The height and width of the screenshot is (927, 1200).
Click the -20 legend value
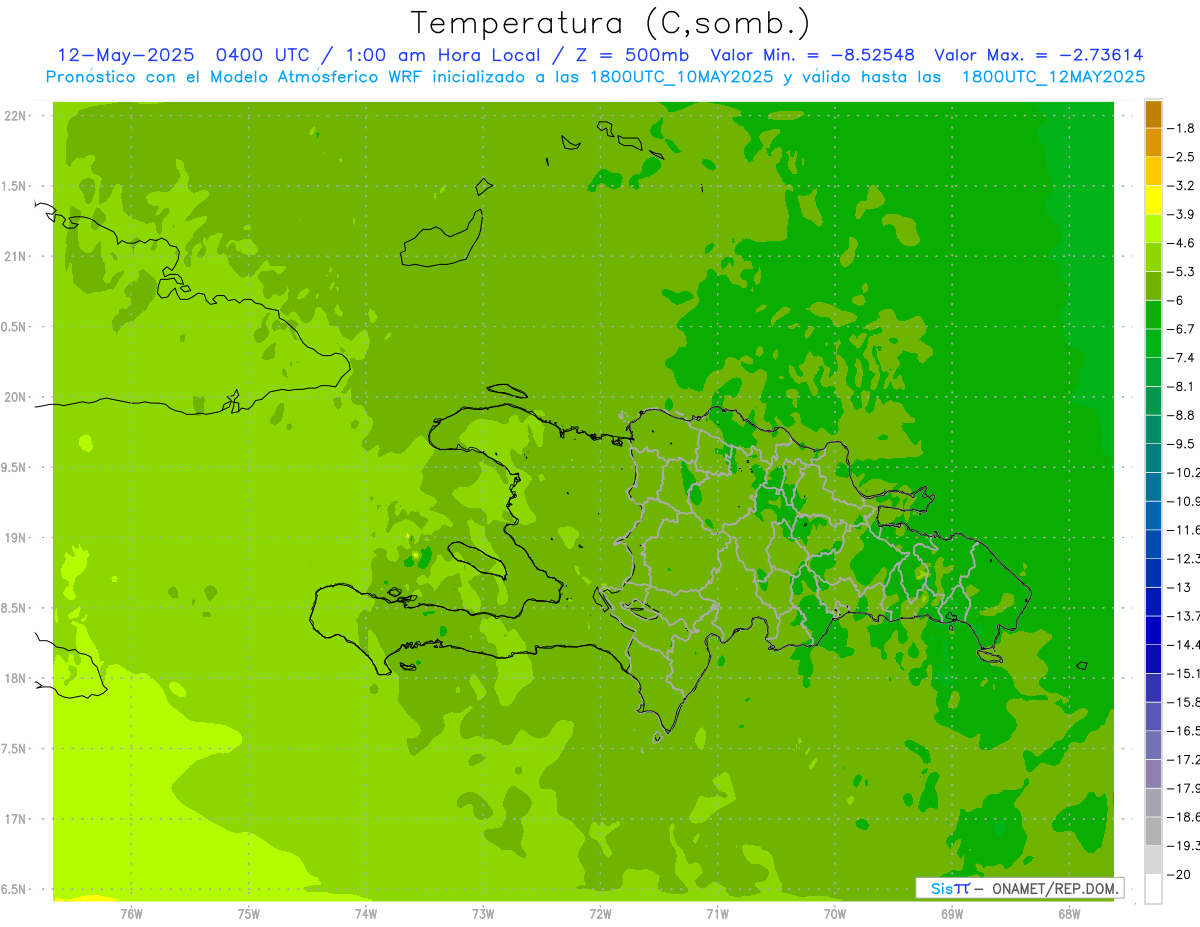(1181, 875)
